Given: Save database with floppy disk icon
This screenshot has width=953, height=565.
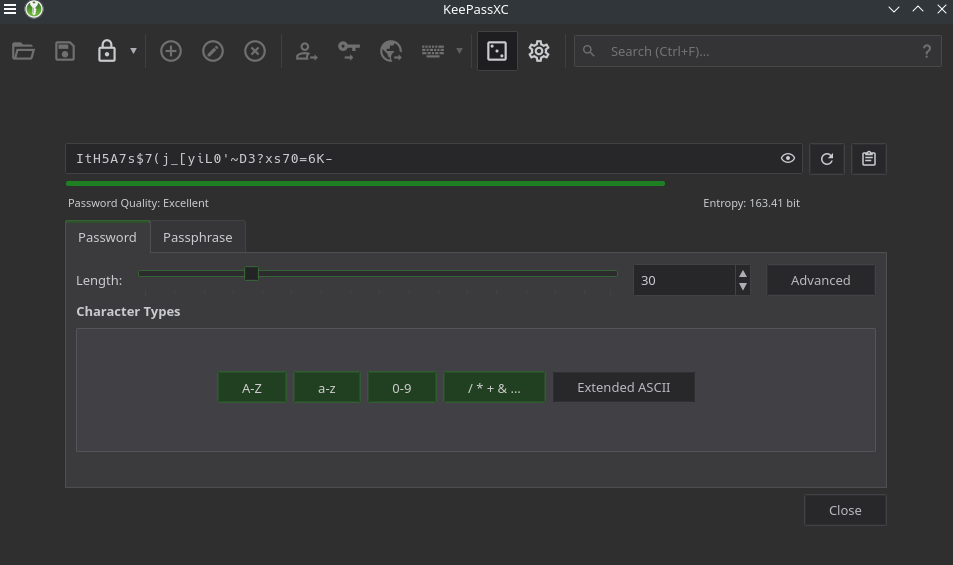Looking at the screenshot, I should pyautogui.click(x=65, y=51).
